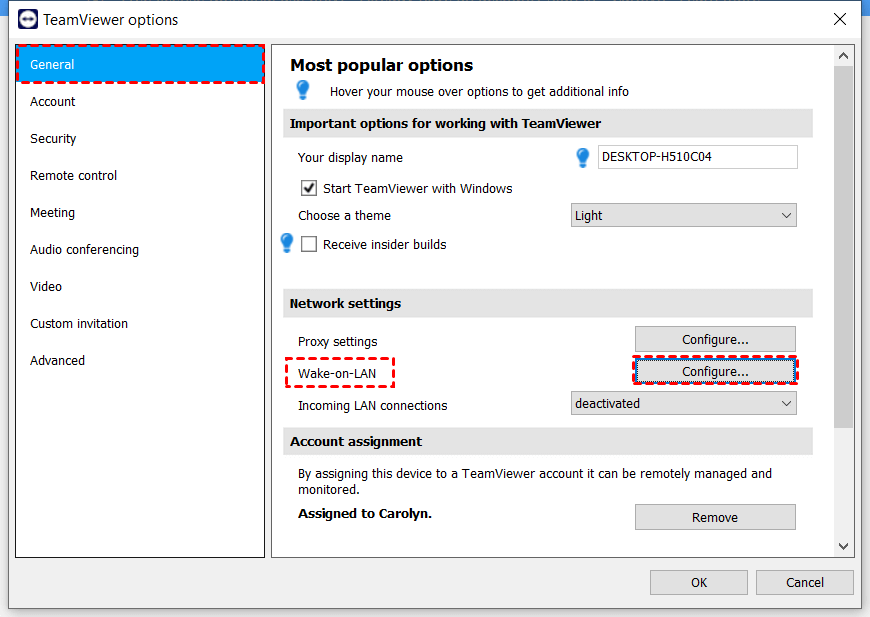Viewport: 870px width, 617px height.
Task: Enable the Receive insider builds checkbox
Action: pos(309,244)
